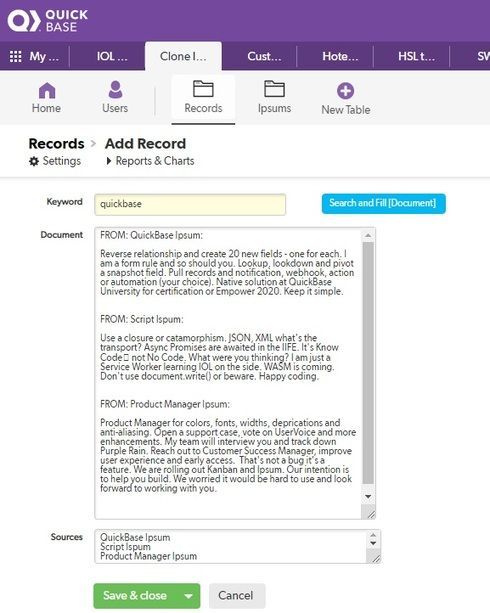Switch to the HSL t... app tab
The height and width of the screenshot is (613, 490).
416,57
